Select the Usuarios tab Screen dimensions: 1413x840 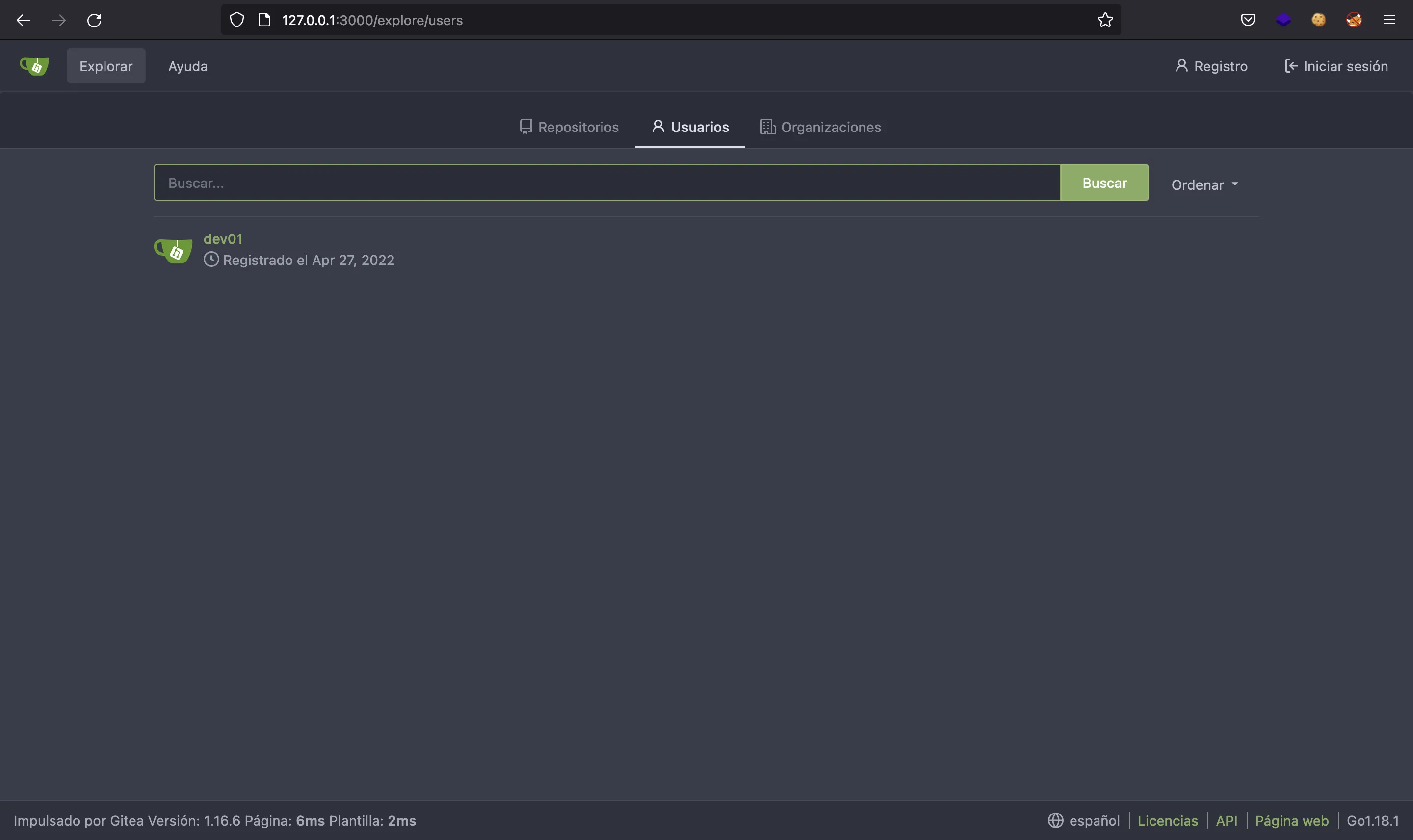coord(690,127)
